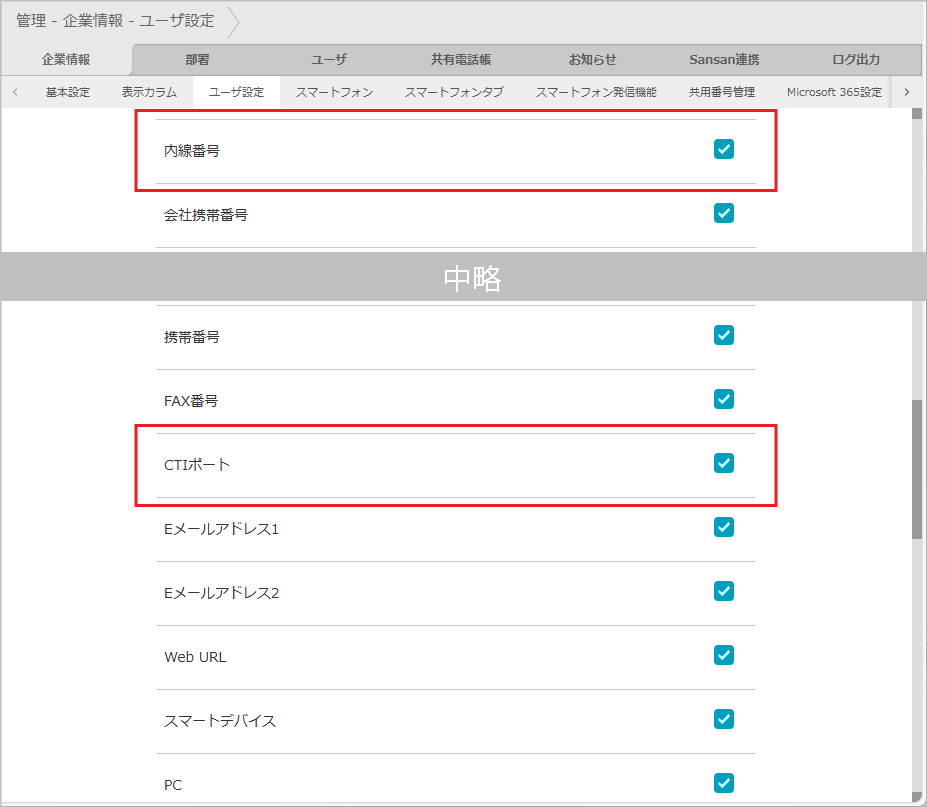Image resolution: width=927 pixels, height=807 pixels.
Task: Switch to the 部署 tab
Action: tap(197, 60)
